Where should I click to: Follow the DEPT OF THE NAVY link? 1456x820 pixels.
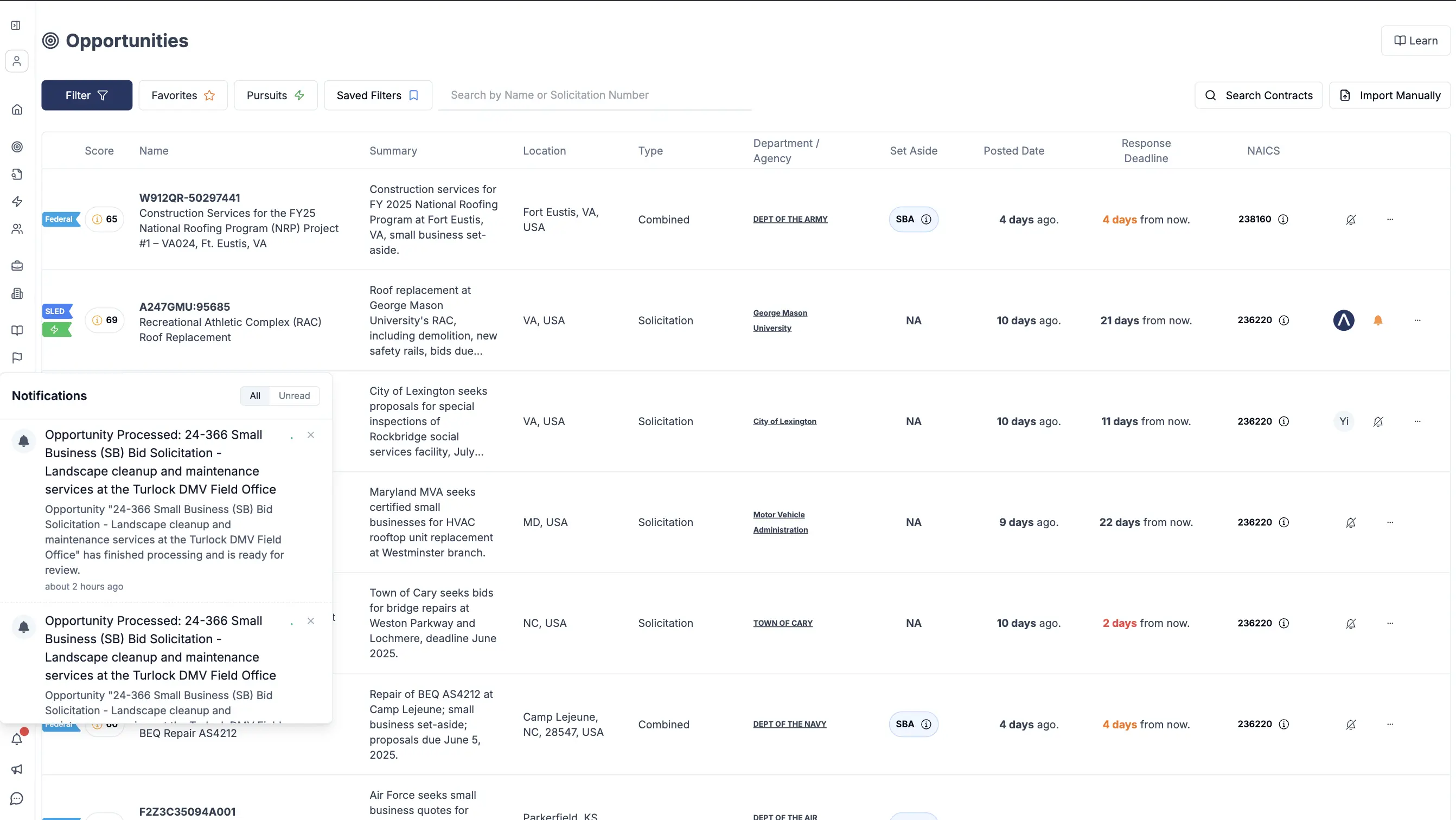pyautogui.click(x=789, y=724)
